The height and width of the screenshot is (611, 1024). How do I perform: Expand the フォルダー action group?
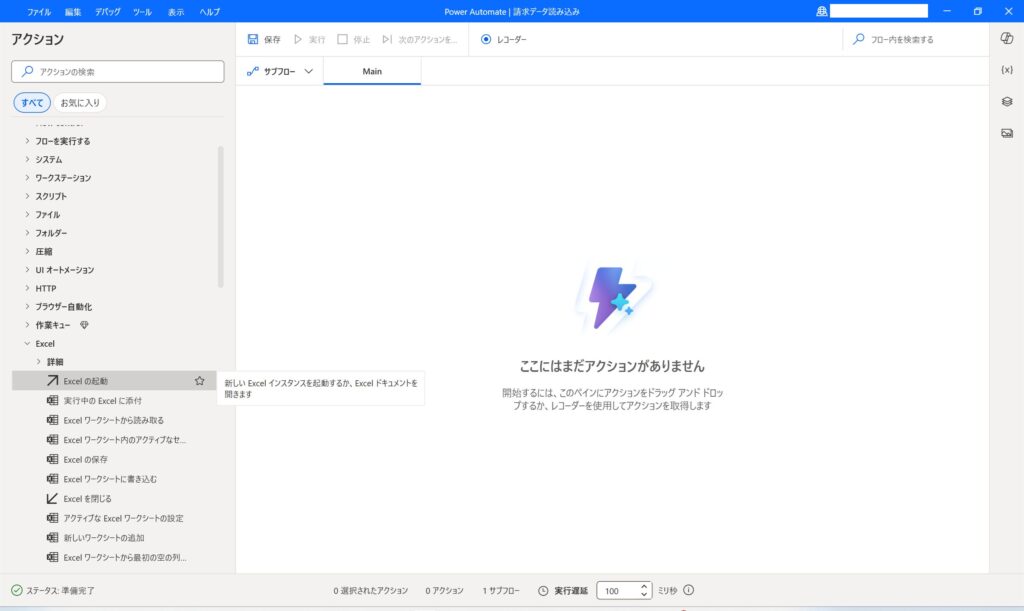click(x=27, y=232)
